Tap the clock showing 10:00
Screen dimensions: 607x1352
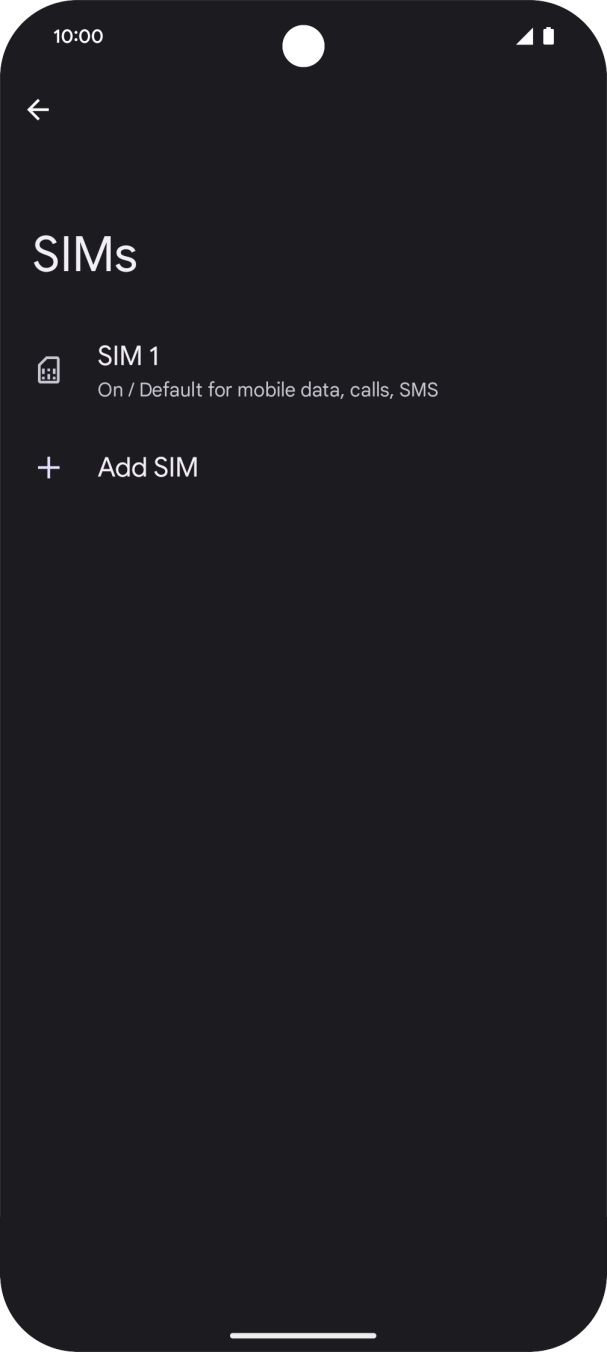click(78, 36)
